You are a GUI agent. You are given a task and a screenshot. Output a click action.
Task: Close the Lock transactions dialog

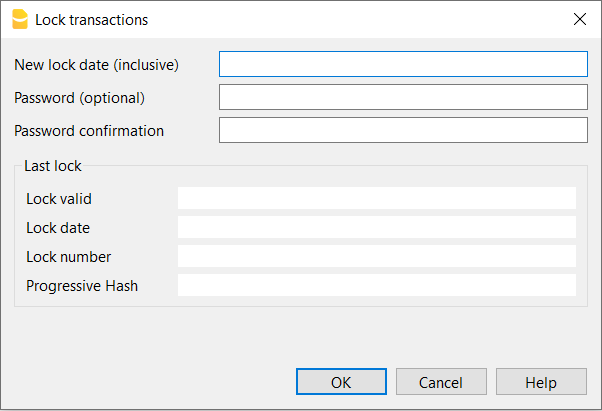pos(579,19)
